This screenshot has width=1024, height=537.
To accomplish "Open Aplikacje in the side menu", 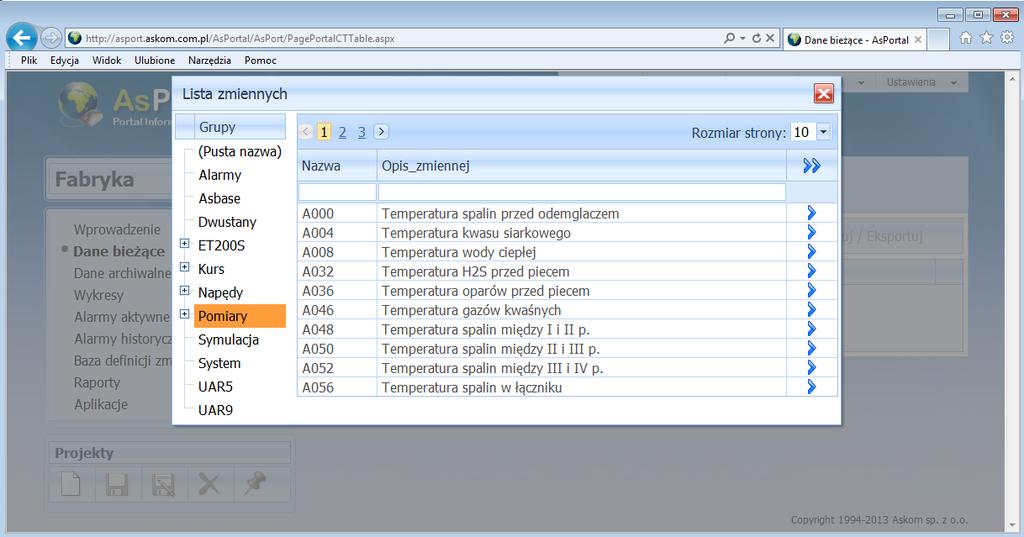I will point(101,404).
